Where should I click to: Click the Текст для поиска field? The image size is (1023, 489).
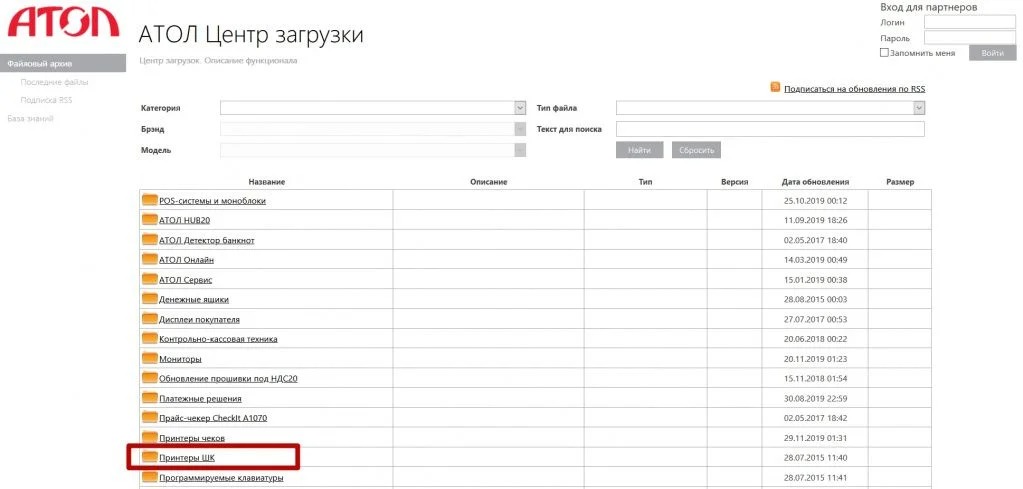tap(771, 129)
